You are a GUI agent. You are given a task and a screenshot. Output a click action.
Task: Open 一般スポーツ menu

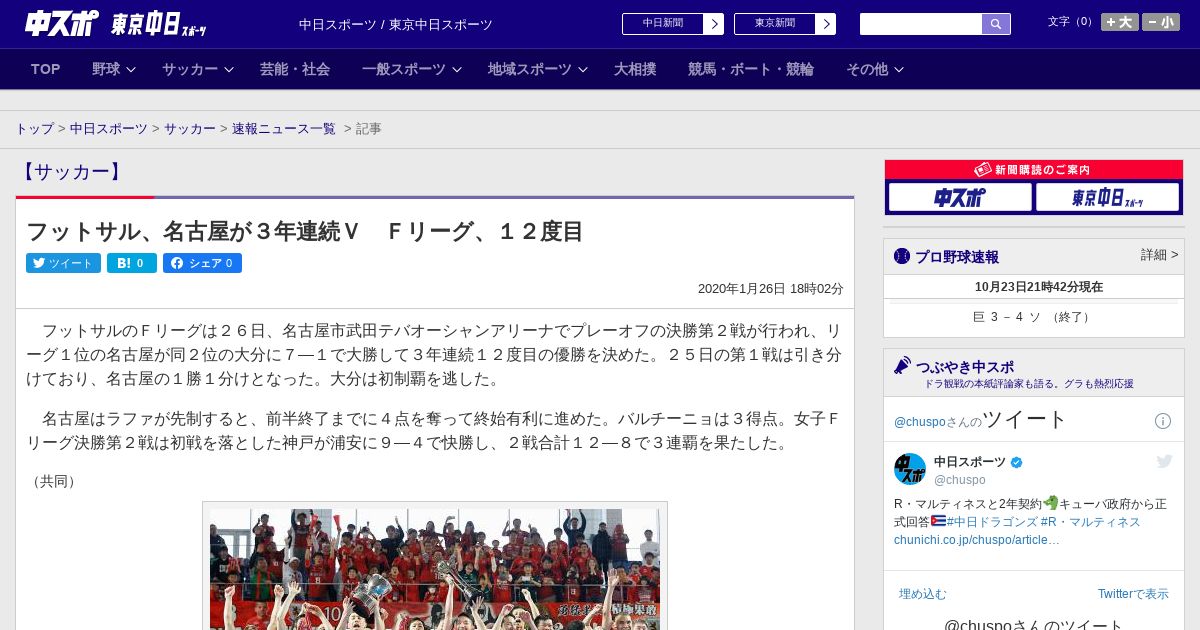(x=404, y=69)
